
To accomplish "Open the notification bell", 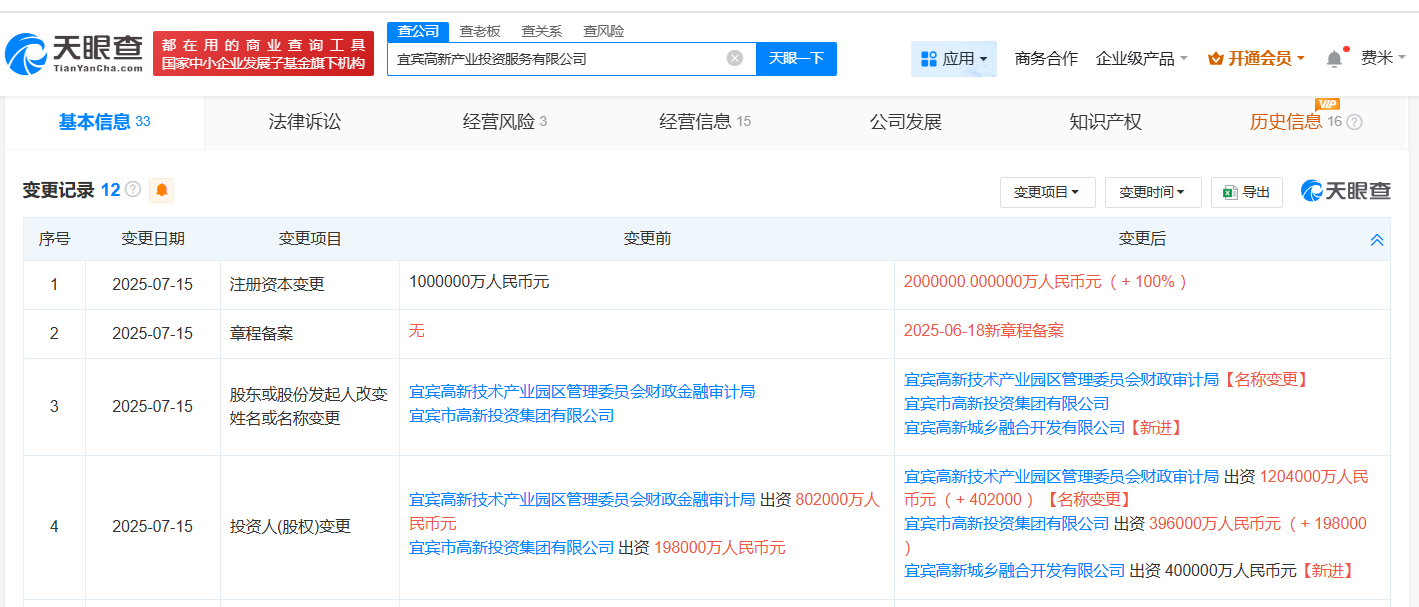I will pos(1334,59).
